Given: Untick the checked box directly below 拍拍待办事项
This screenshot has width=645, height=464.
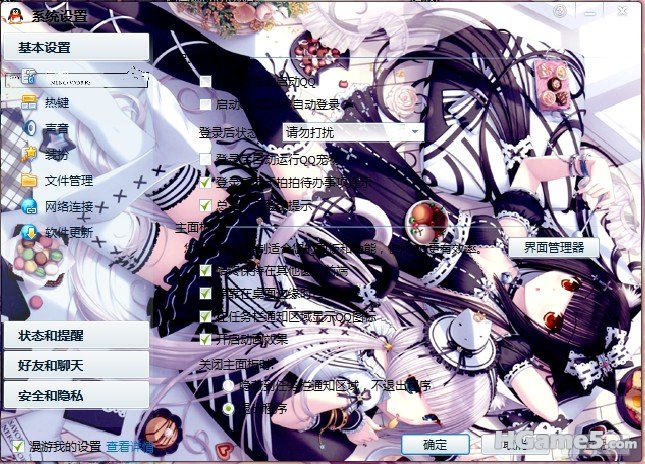Looking at the screenshot, I should [205, 205].
